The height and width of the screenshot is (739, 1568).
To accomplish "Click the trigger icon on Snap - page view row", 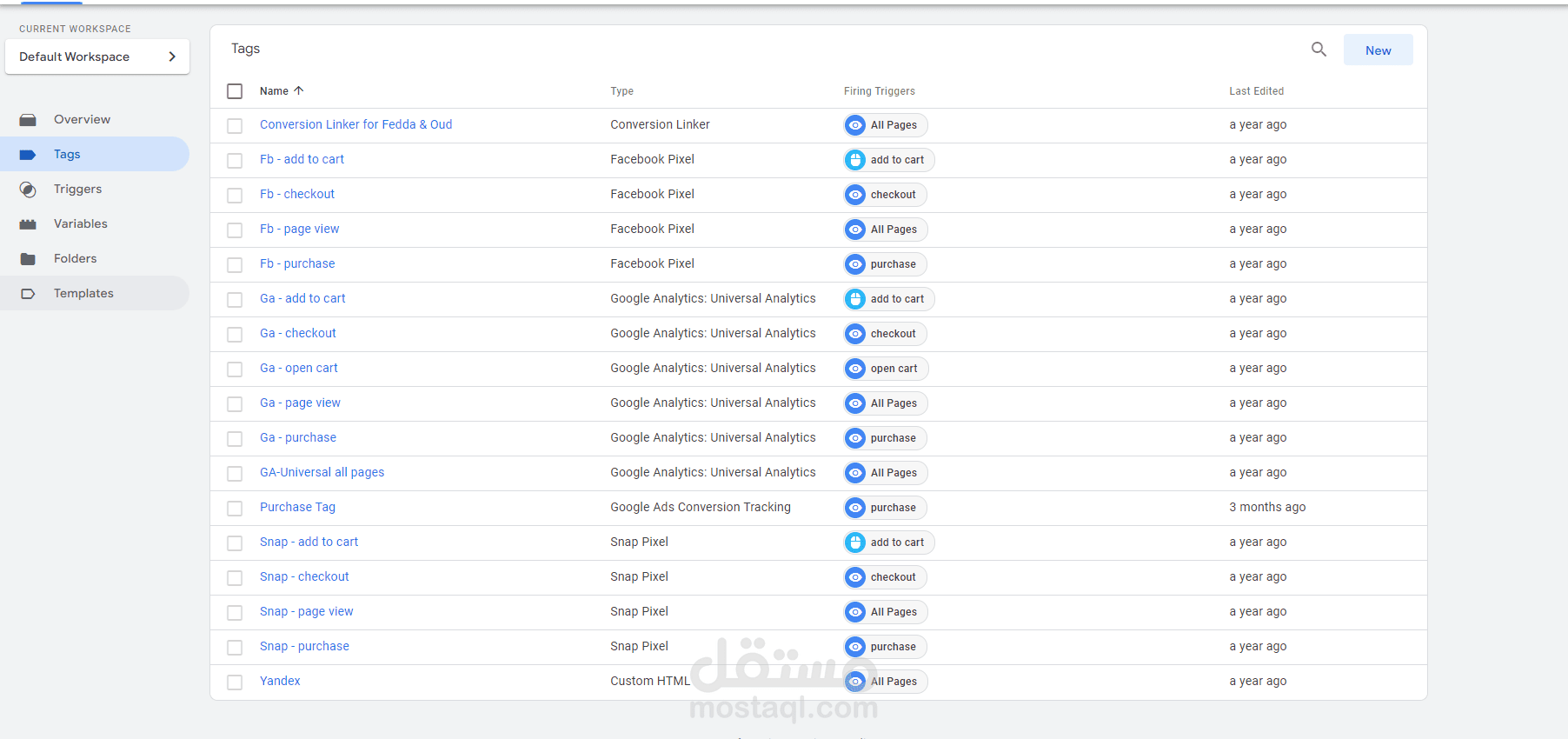I will point(855,612).
